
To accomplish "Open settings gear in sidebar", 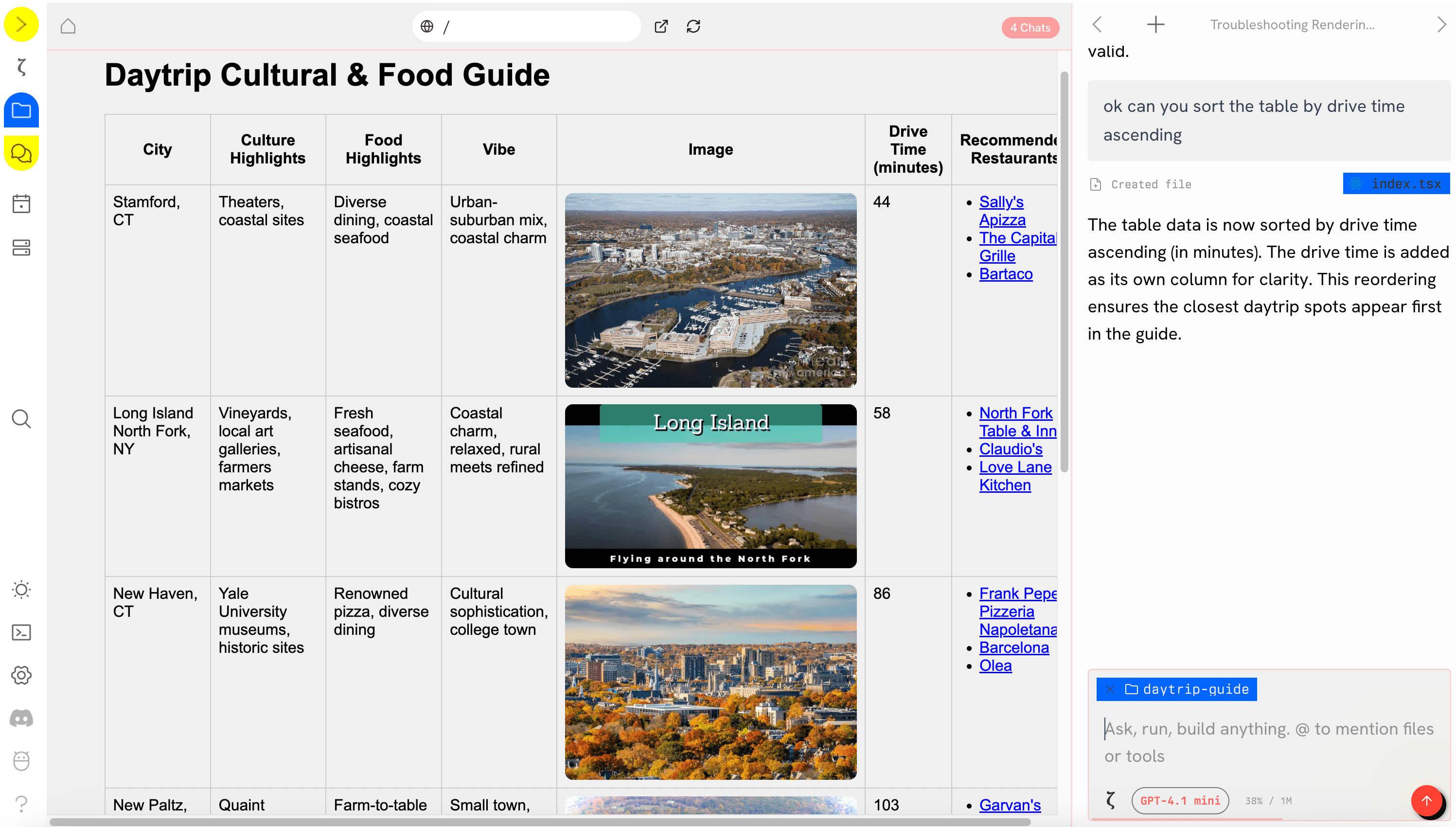I will point(21,675).
